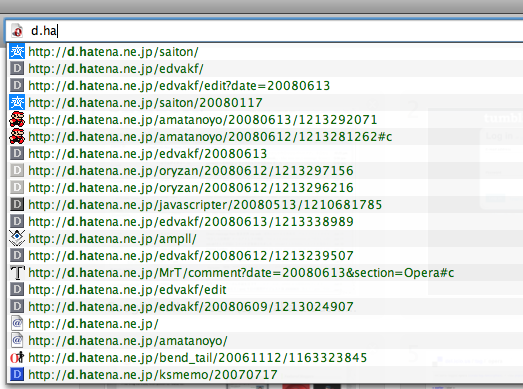The height and width of the screenshot is (389, 523).
Task: Open suggestion d.hatena.ne.jp/ampll/
Action: click(x=265, y=239)
